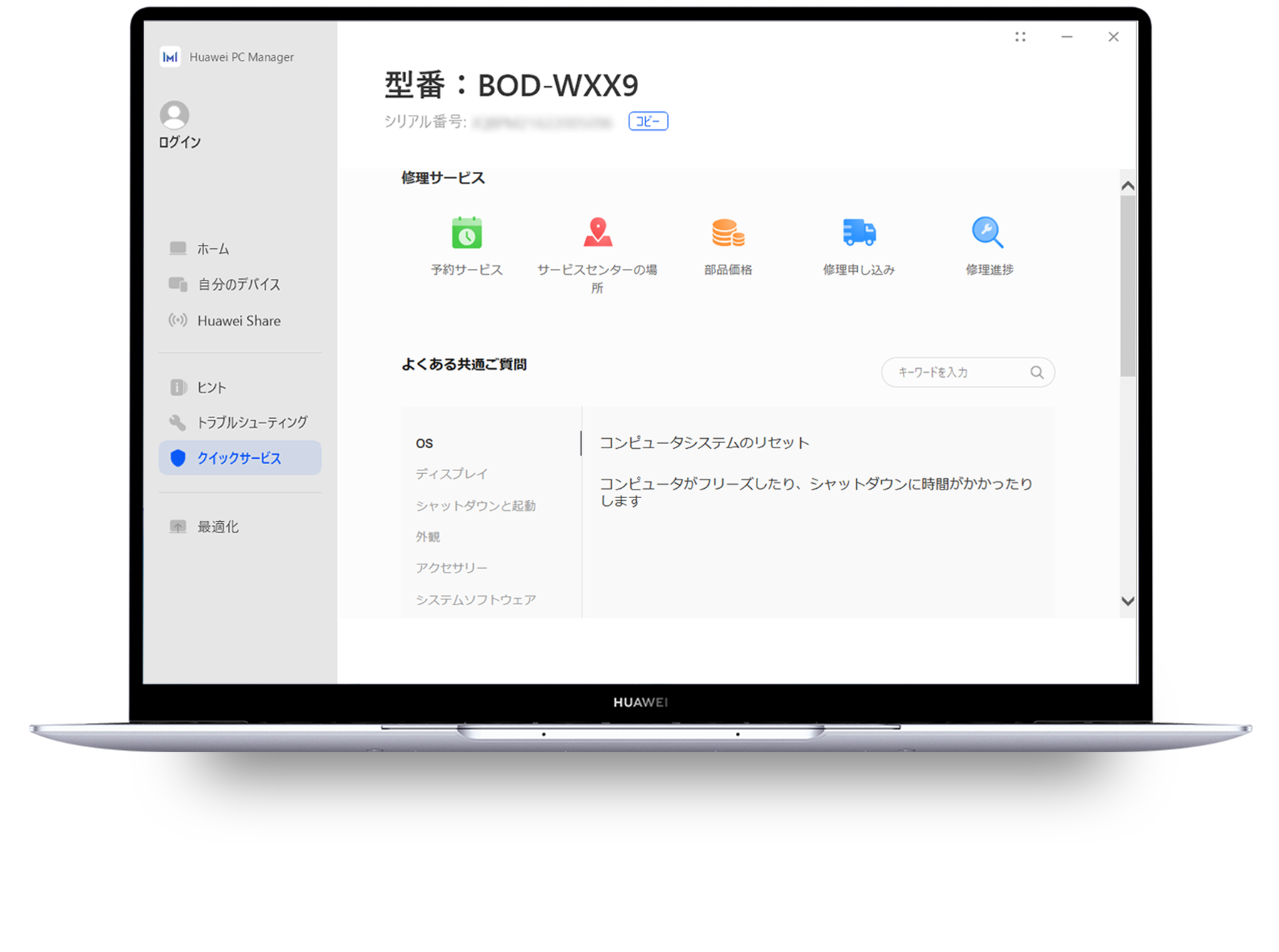The height and width of the screenshot is (952, 1279).
Task: Open トラブルシューティング in sidebar
Action: click(x=240, y=422)
